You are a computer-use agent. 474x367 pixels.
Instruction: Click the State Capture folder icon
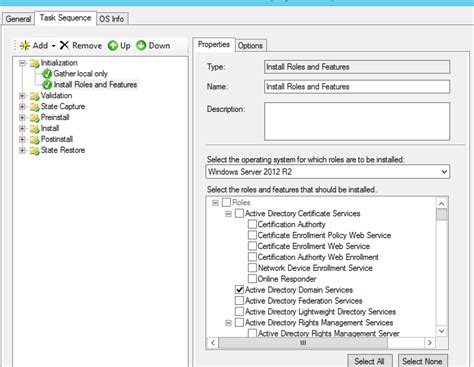coord(35,107)
